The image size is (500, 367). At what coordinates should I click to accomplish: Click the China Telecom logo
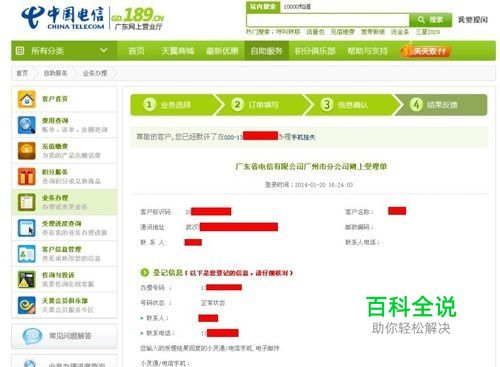tap(63, 17)
